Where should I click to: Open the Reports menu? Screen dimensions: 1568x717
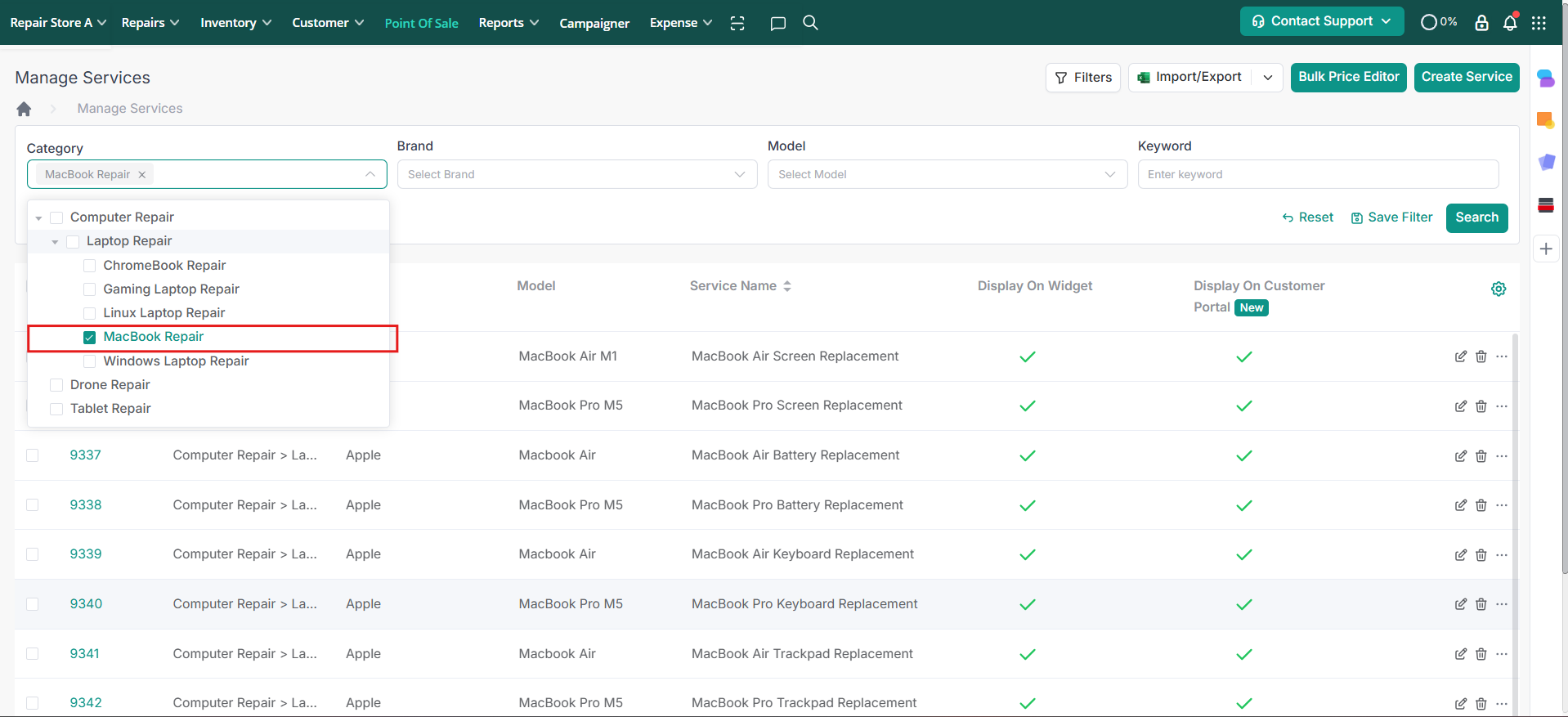point(508,23)
